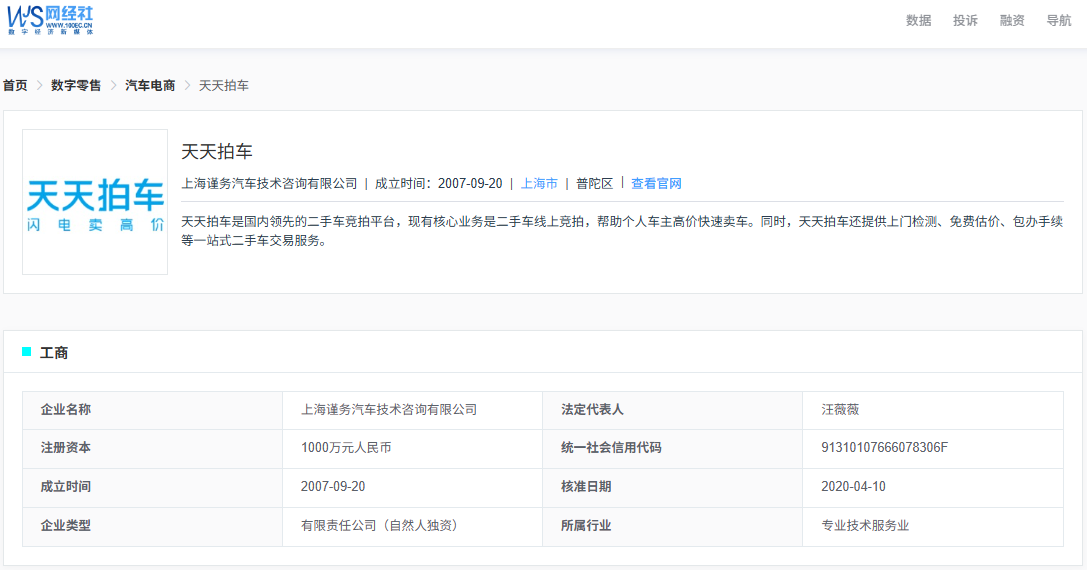Click 成立时间：2007-09-20 in the header line
Screen dimensions: 1087x570
point(439,184)
